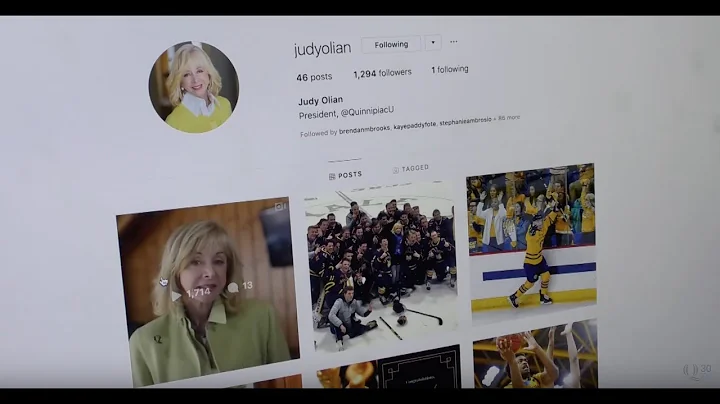
Task: Click the grid icon on POSTS tab
Action: coord(332,177)
